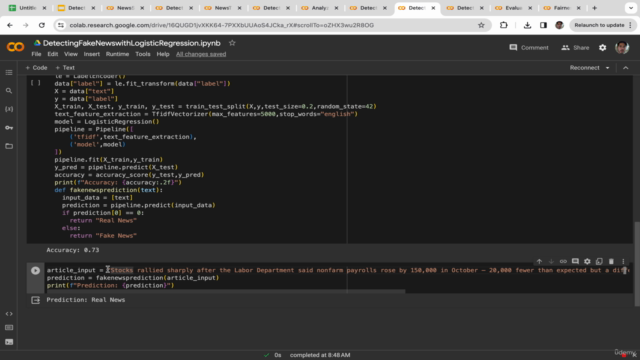The width and height of the screenshot is (640, 360).
Task: Open the Help menu
Action: [163, 54]
